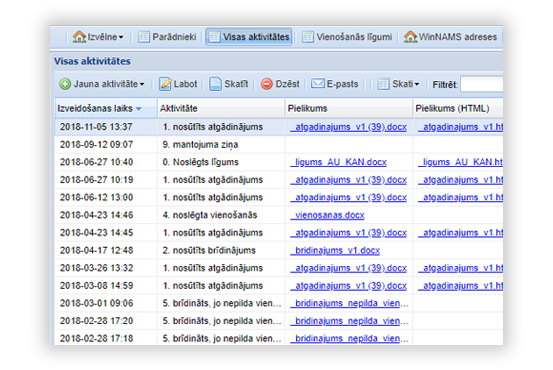The height and width of the screenshot is (370, 553).
Task: Open the Izvēlne menu
Action: [98, 37]
